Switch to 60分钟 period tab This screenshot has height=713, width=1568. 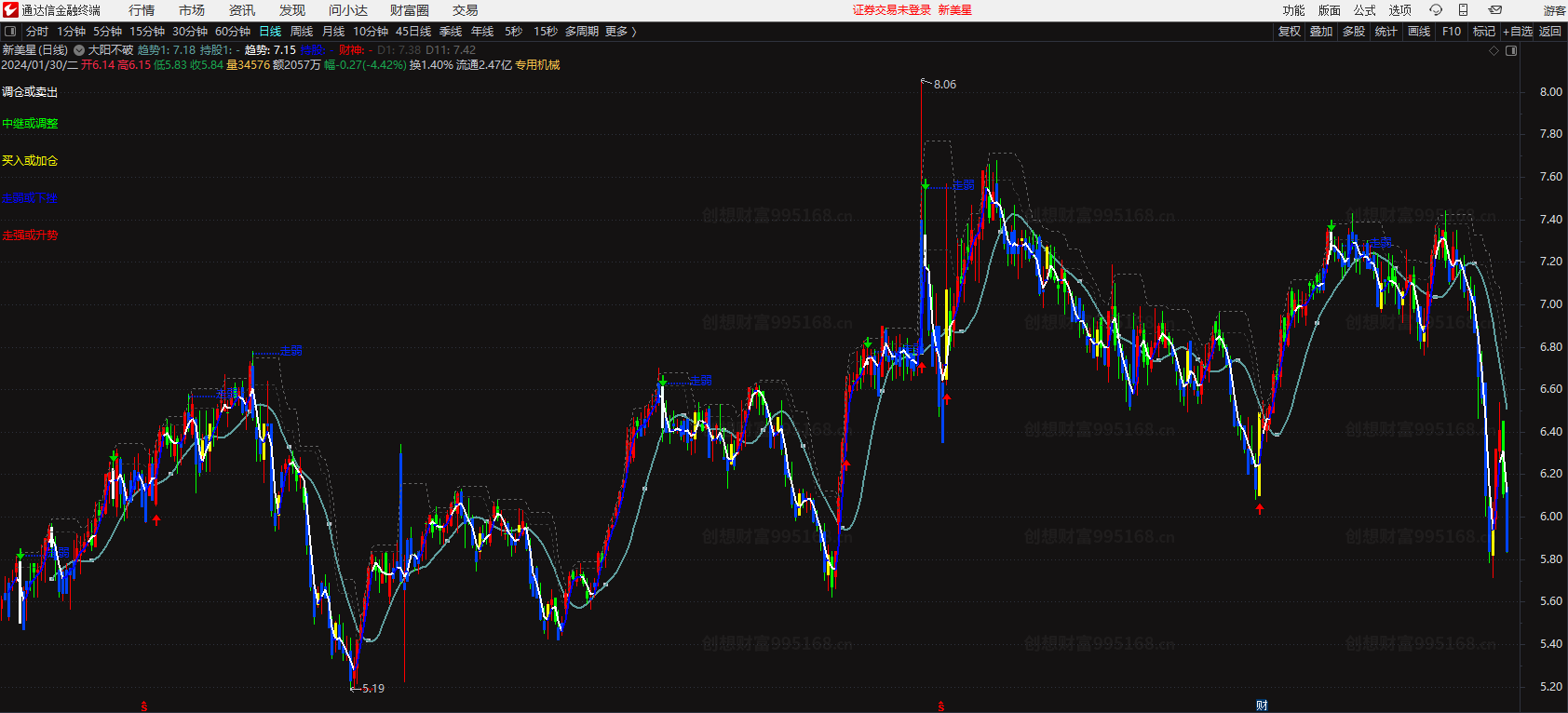point(233,32)
